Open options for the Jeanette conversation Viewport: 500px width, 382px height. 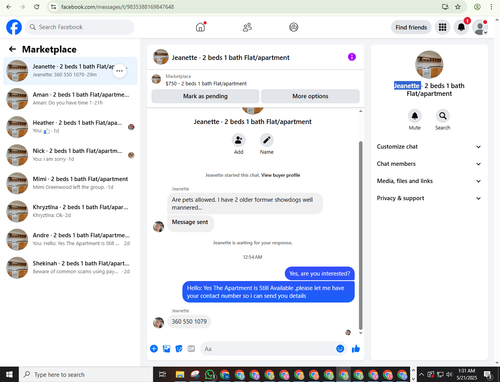[120, 71]
